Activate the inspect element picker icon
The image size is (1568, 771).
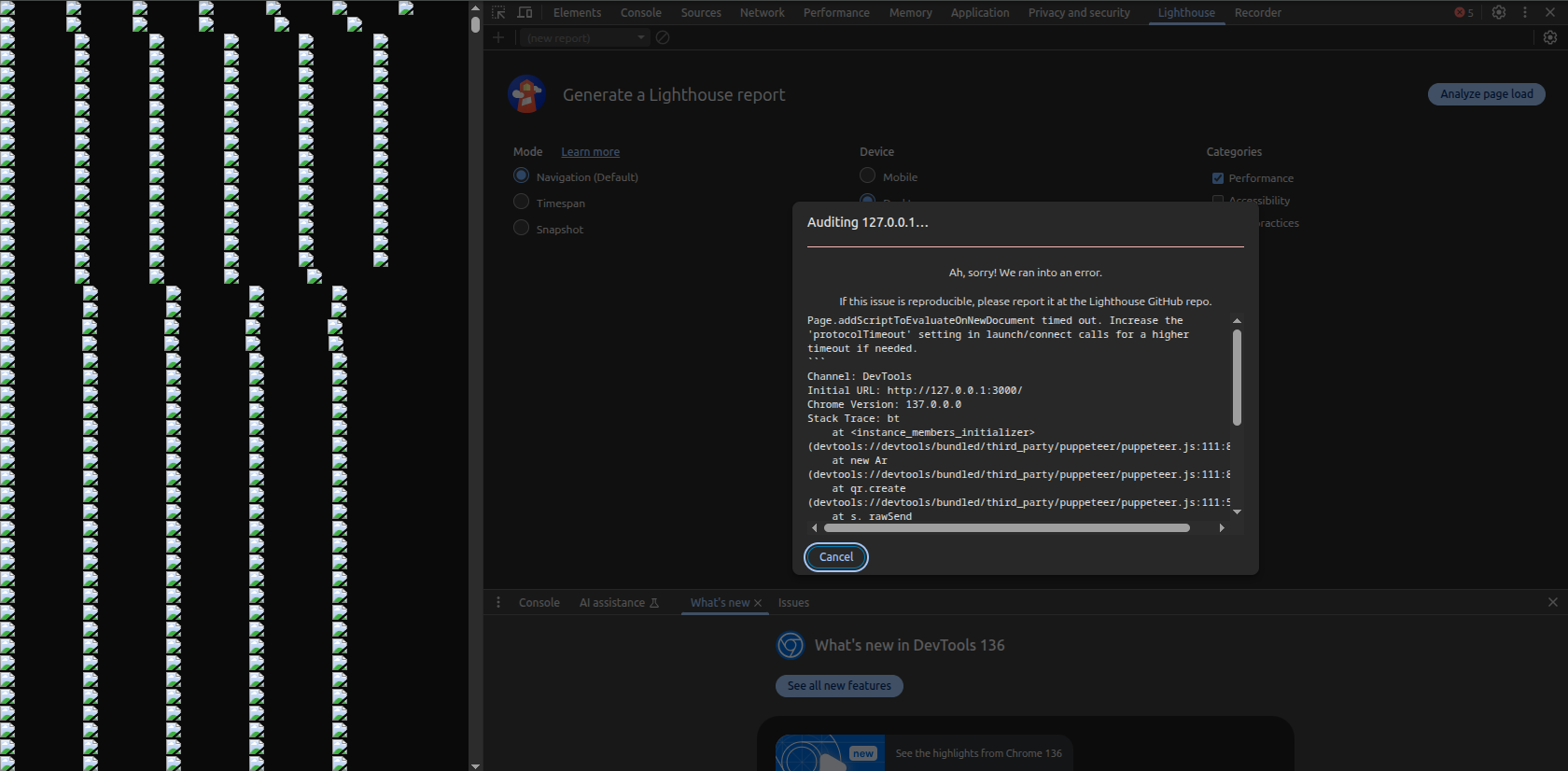(x=498, y=12)
